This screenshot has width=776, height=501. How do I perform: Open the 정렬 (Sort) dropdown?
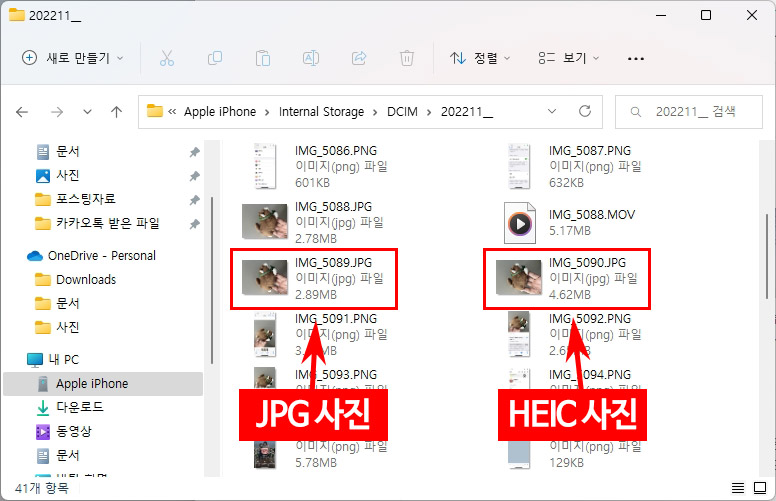[x=480, y=58]
